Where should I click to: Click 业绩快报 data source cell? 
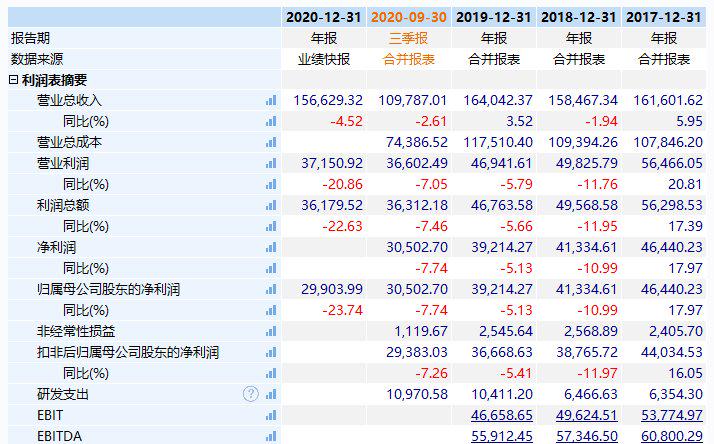click(325, 59)
